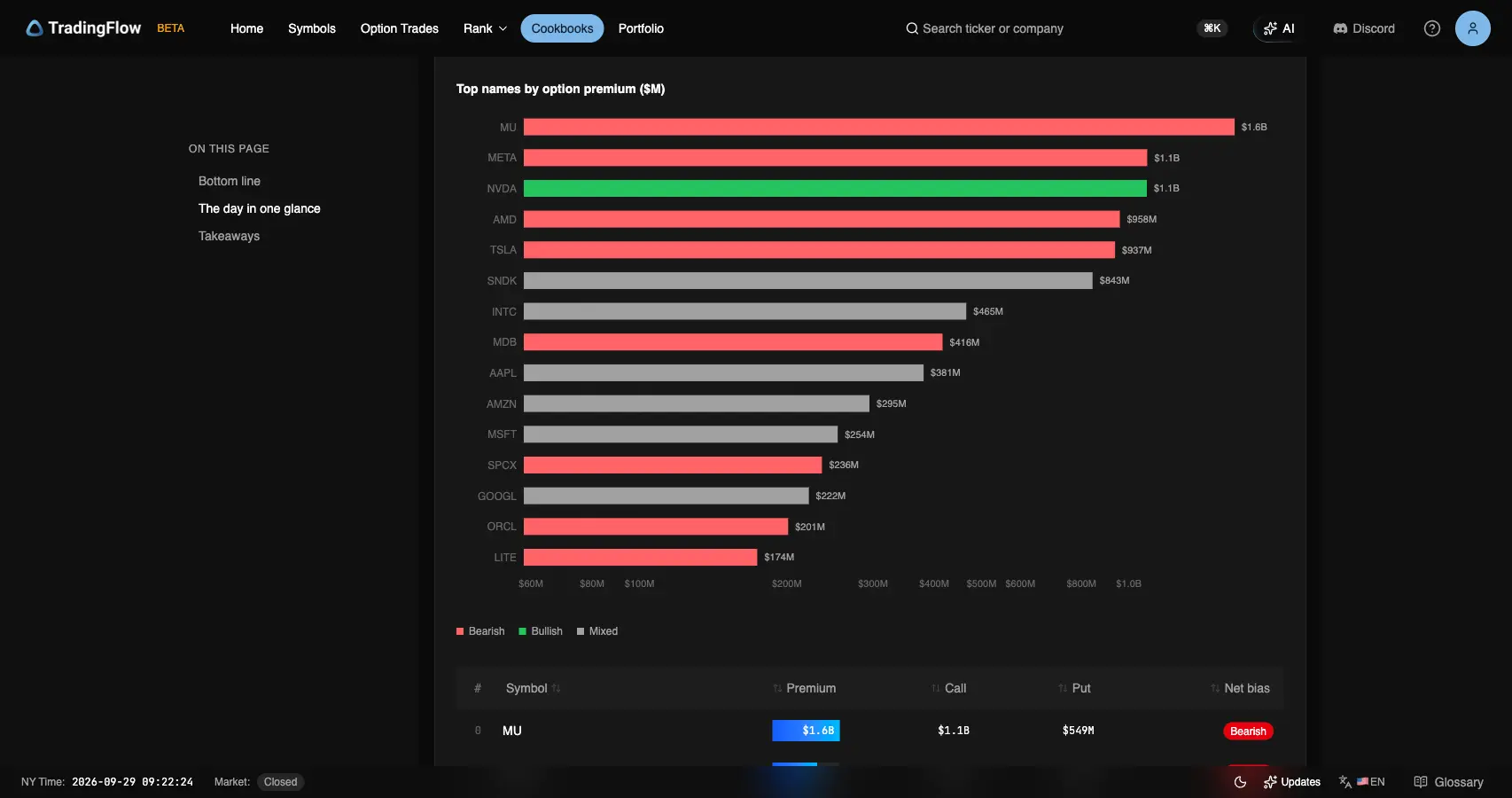
Task: Click the AMZN bar
Action: tap(697, 403)
